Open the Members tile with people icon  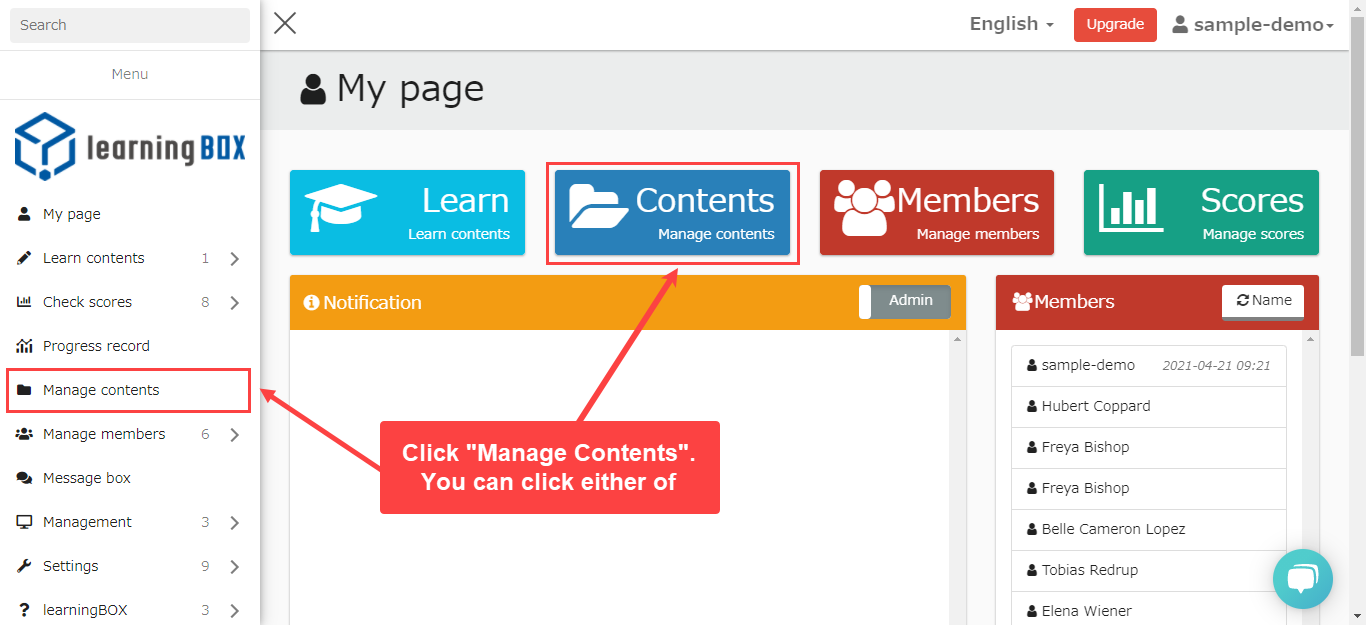(x=936, y=212)
